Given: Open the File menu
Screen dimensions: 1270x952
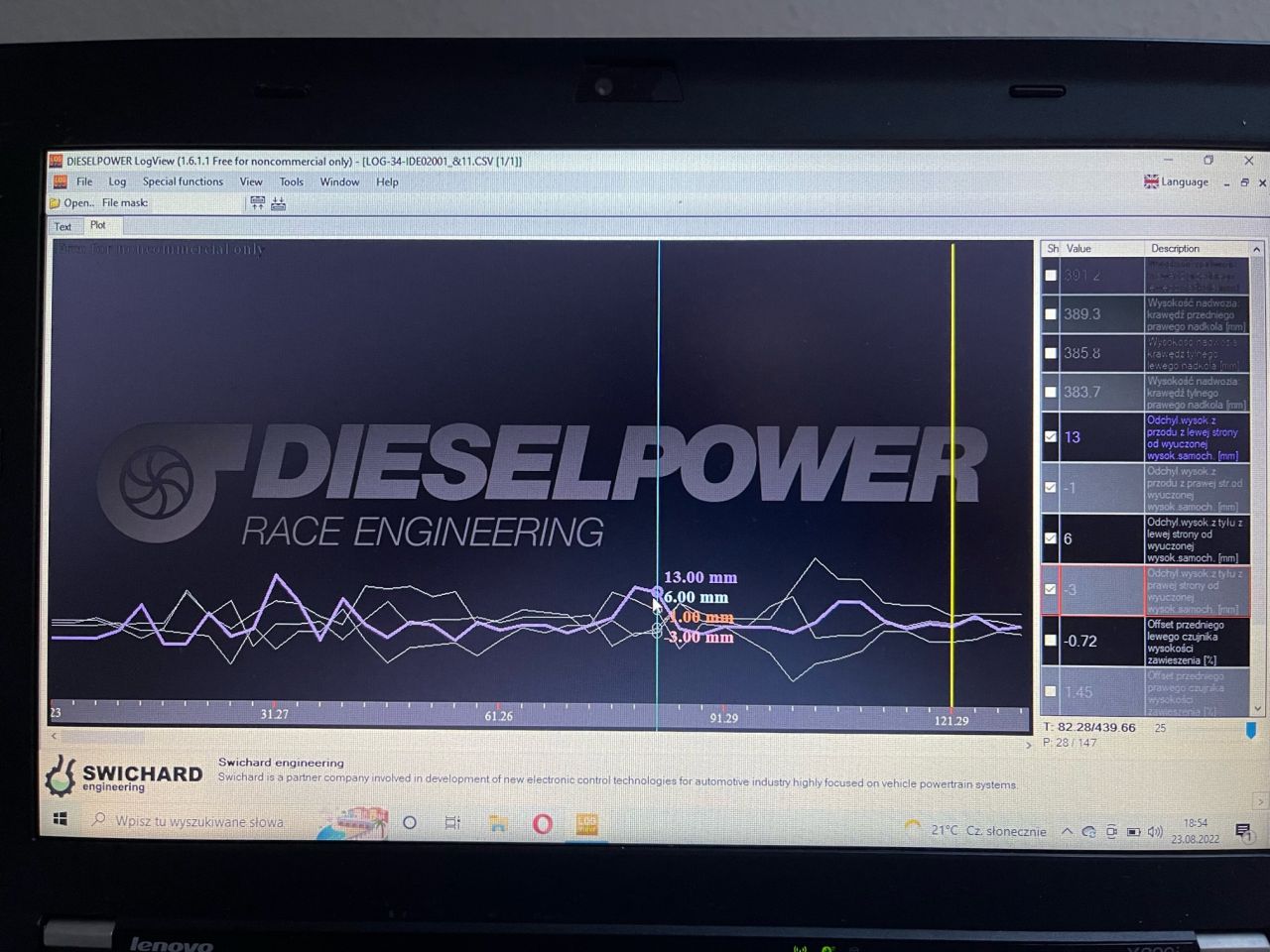Looking at the screenshot, I should [84, 181].
